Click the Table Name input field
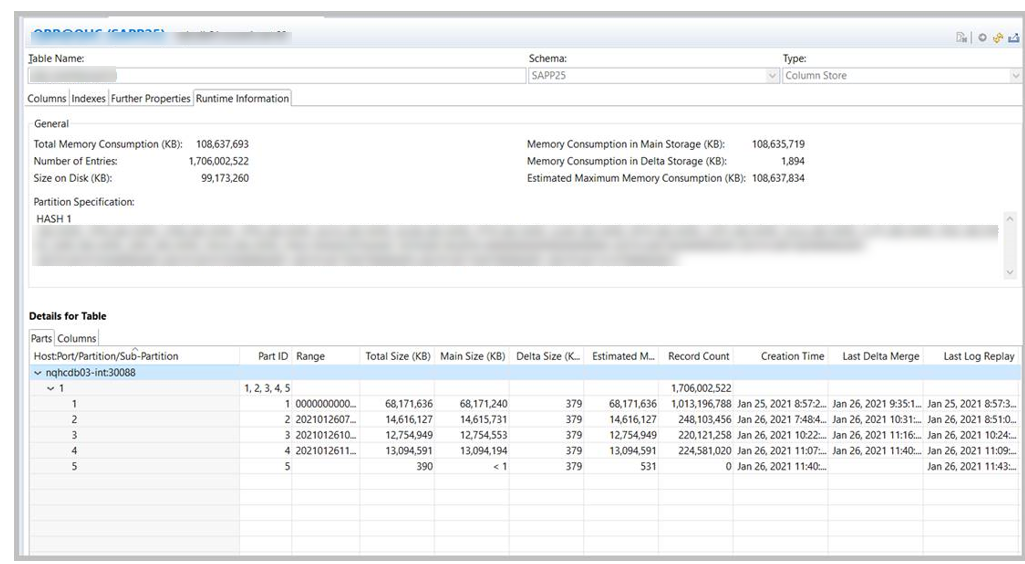 pos(276,76)
